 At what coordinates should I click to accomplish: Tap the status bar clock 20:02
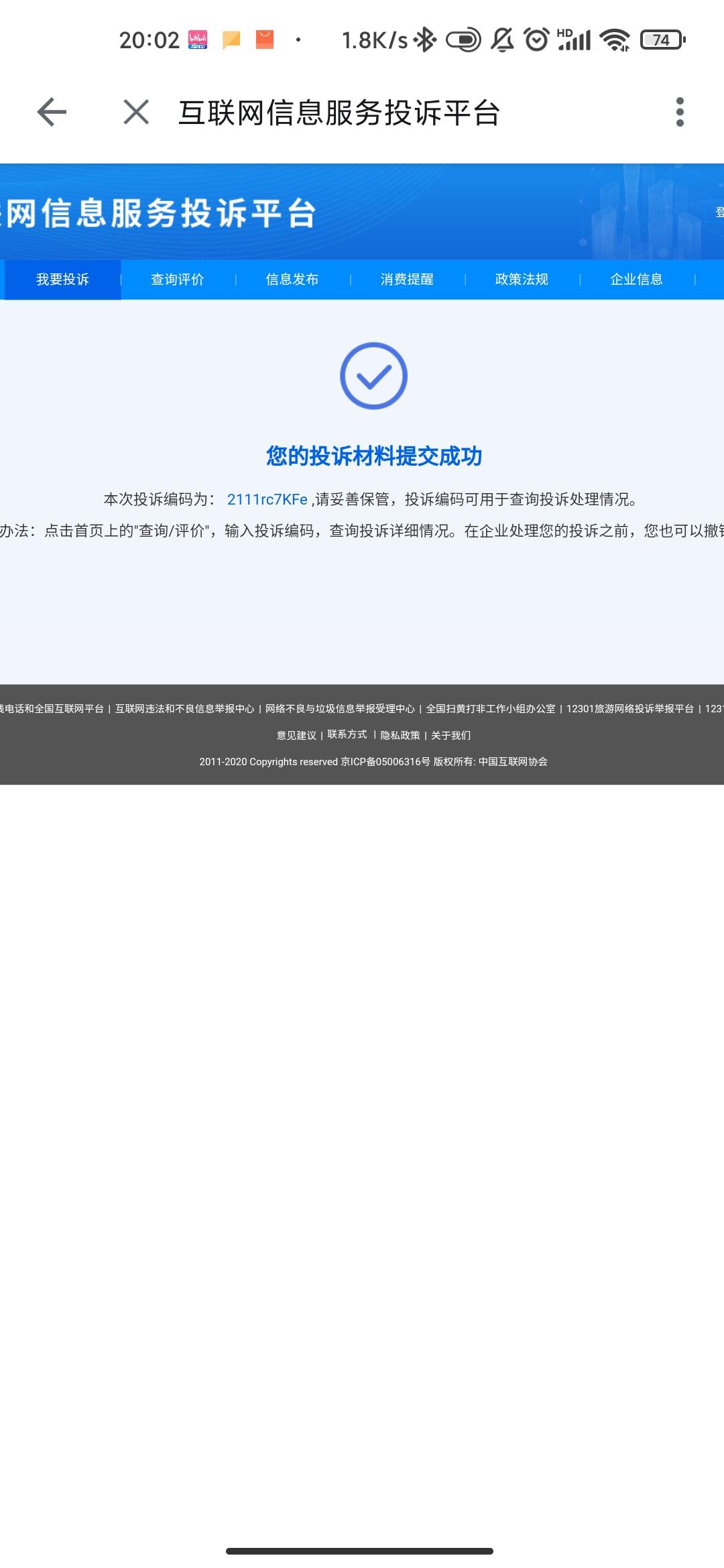click(x=149, y=40)
